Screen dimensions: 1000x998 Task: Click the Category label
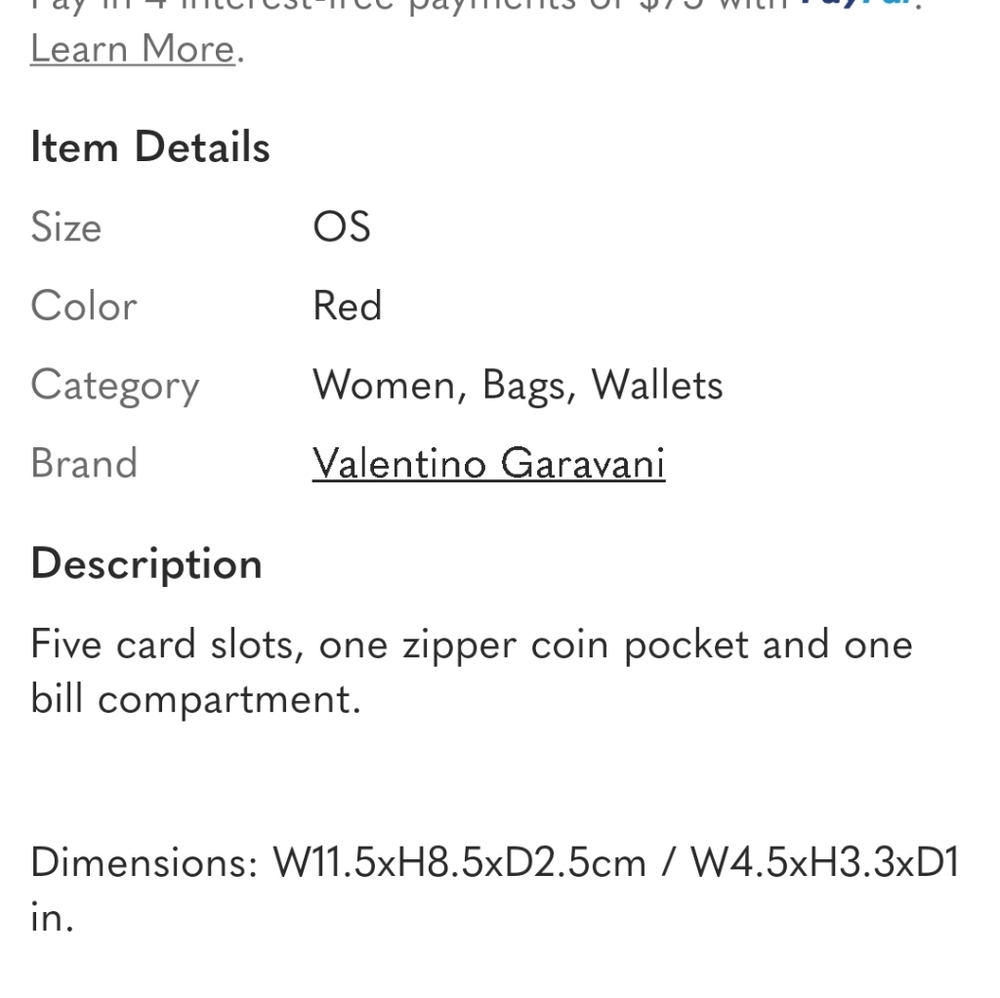click(115, 386)
